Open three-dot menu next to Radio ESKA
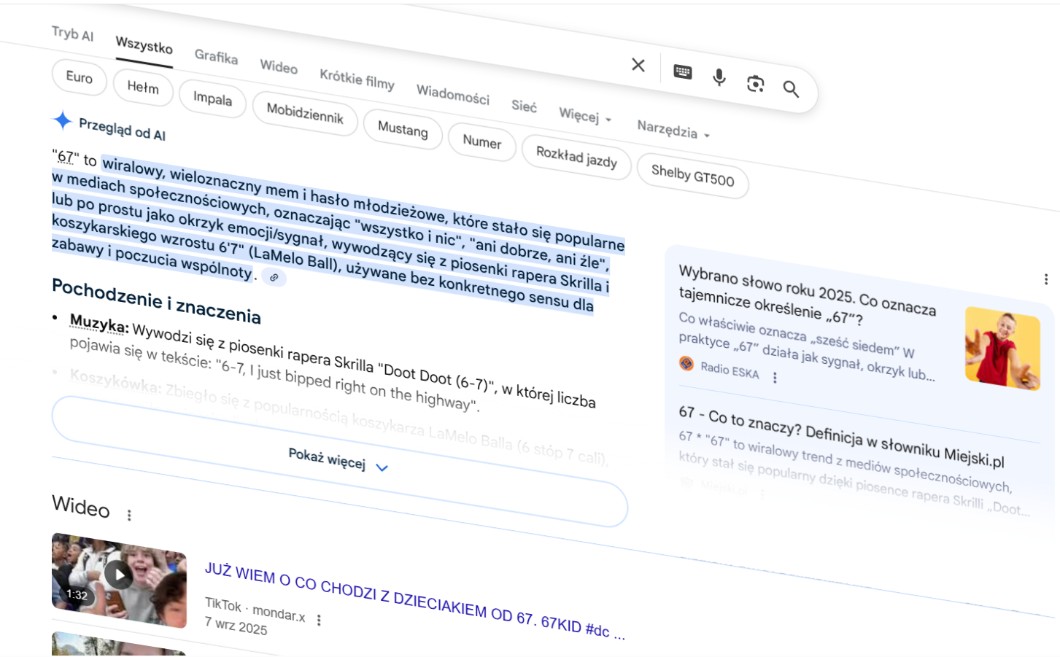1060x657 pixels. (774, 377)
